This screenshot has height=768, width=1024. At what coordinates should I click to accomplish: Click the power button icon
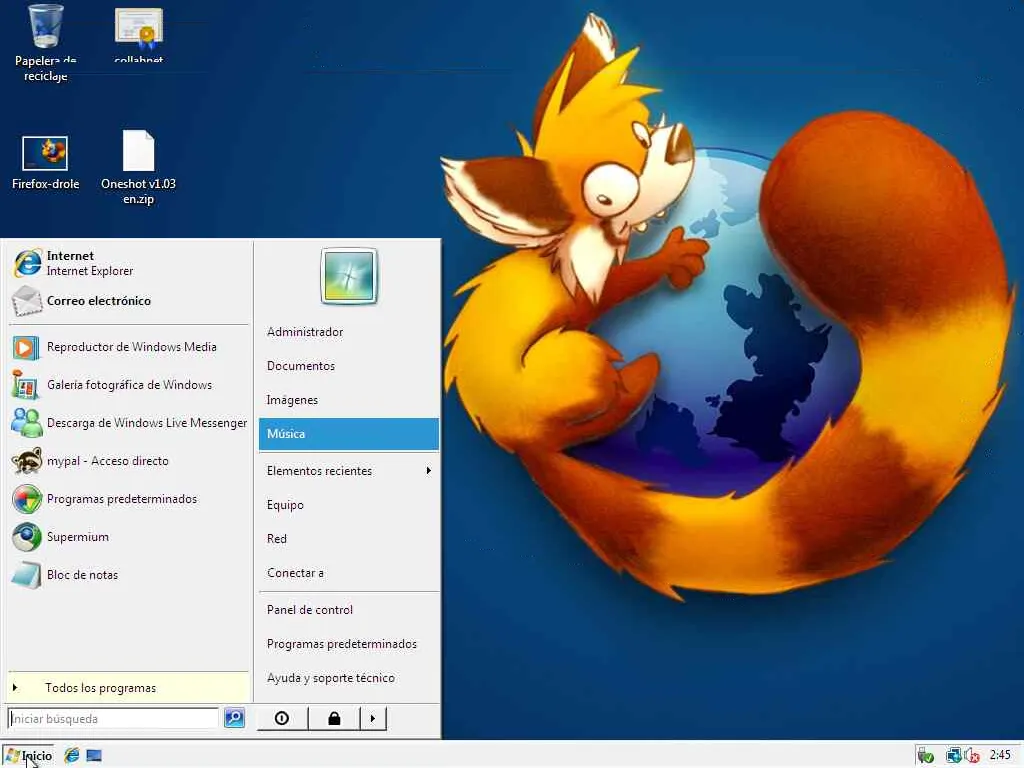[281, 718]
